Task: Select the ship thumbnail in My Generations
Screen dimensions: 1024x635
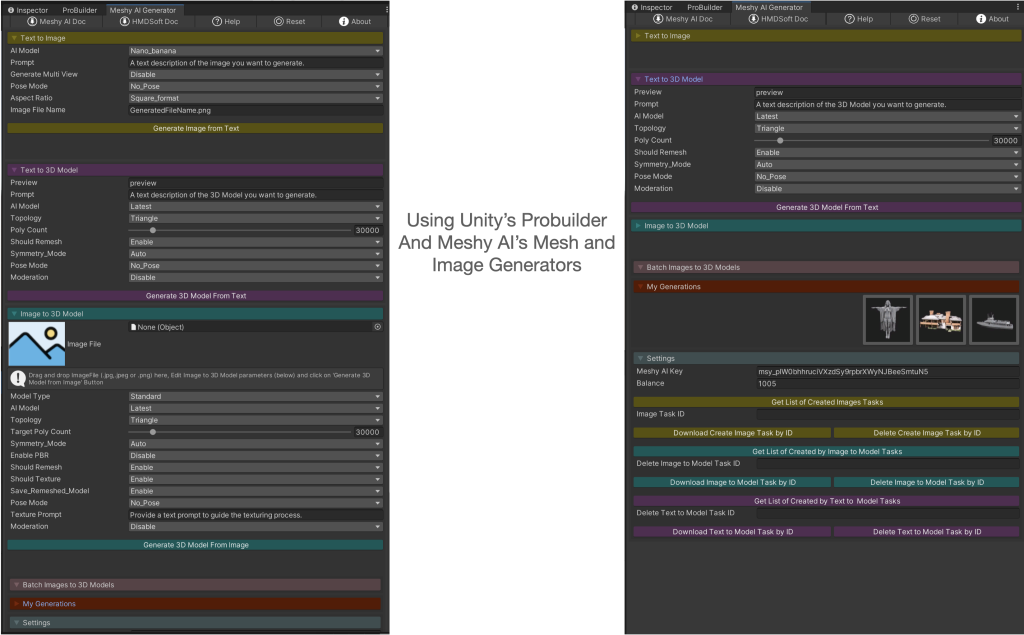Action: click(993, 320)
